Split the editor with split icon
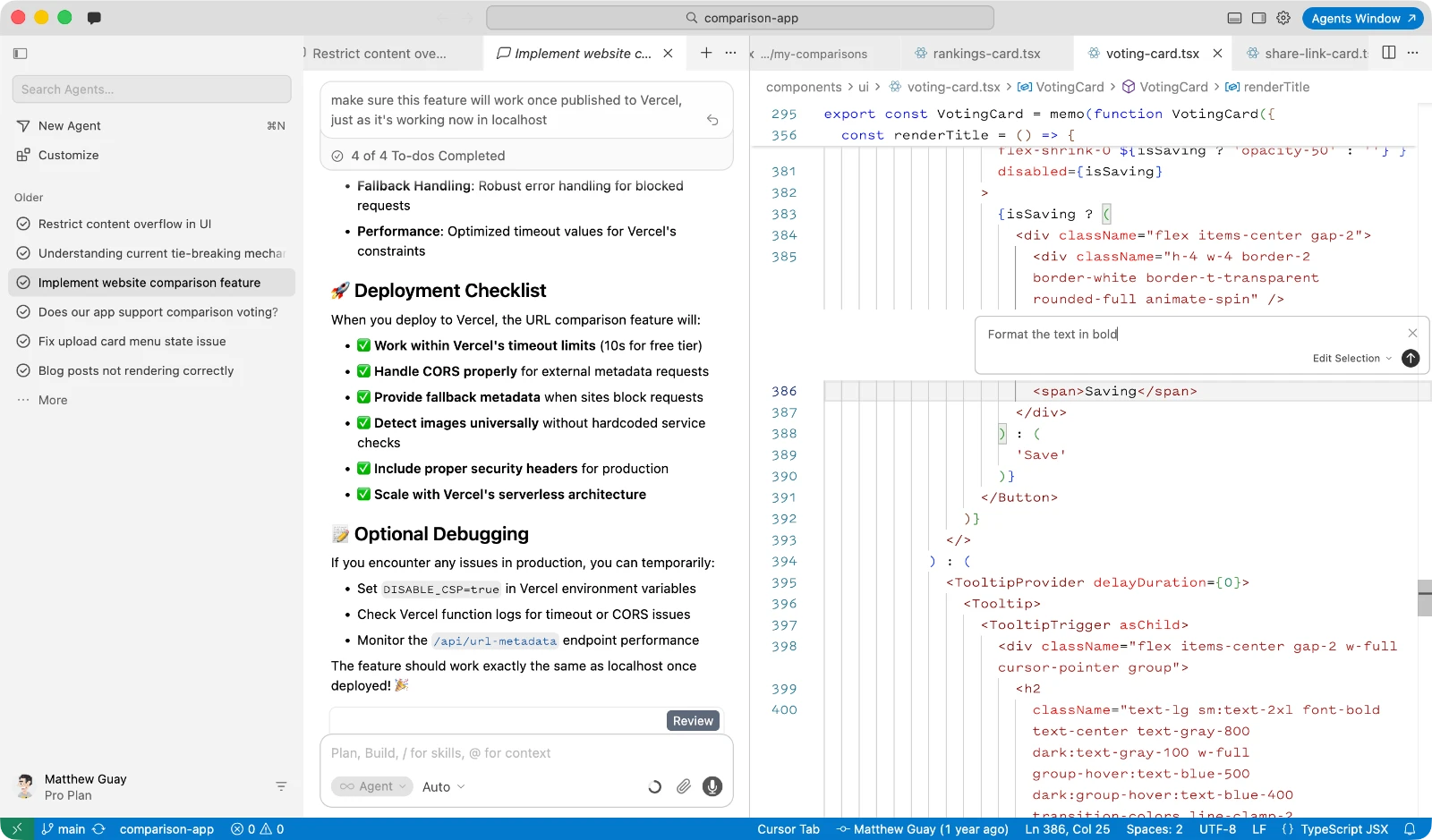 coord(1389,53)
